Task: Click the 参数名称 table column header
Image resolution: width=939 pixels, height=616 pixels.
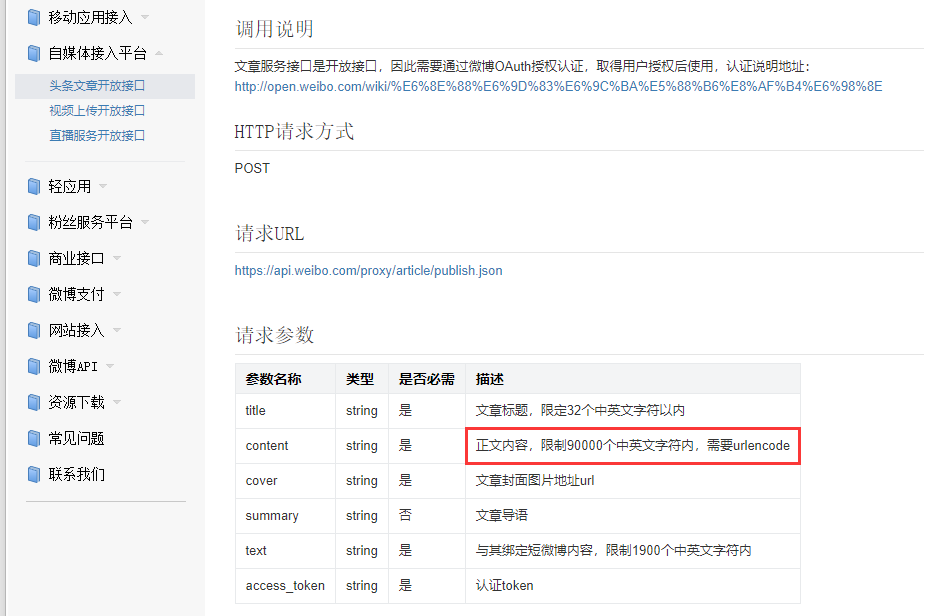Action: tap(273, 379)
